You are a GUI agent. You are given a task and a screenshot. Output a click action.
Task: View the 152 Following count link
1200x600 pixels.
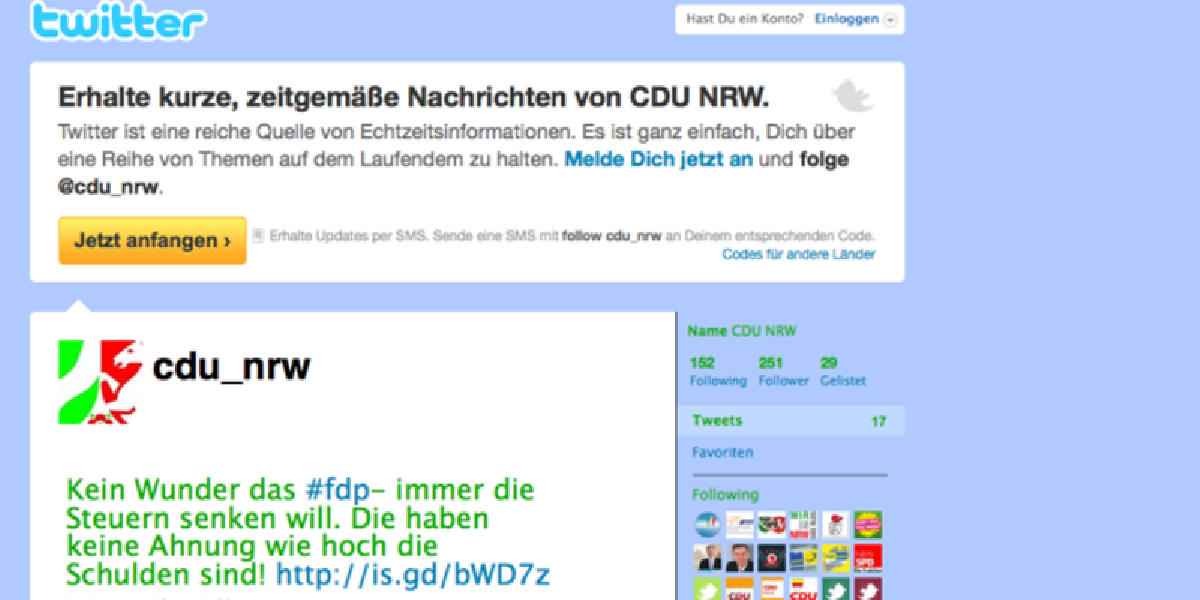pos(717,371)
